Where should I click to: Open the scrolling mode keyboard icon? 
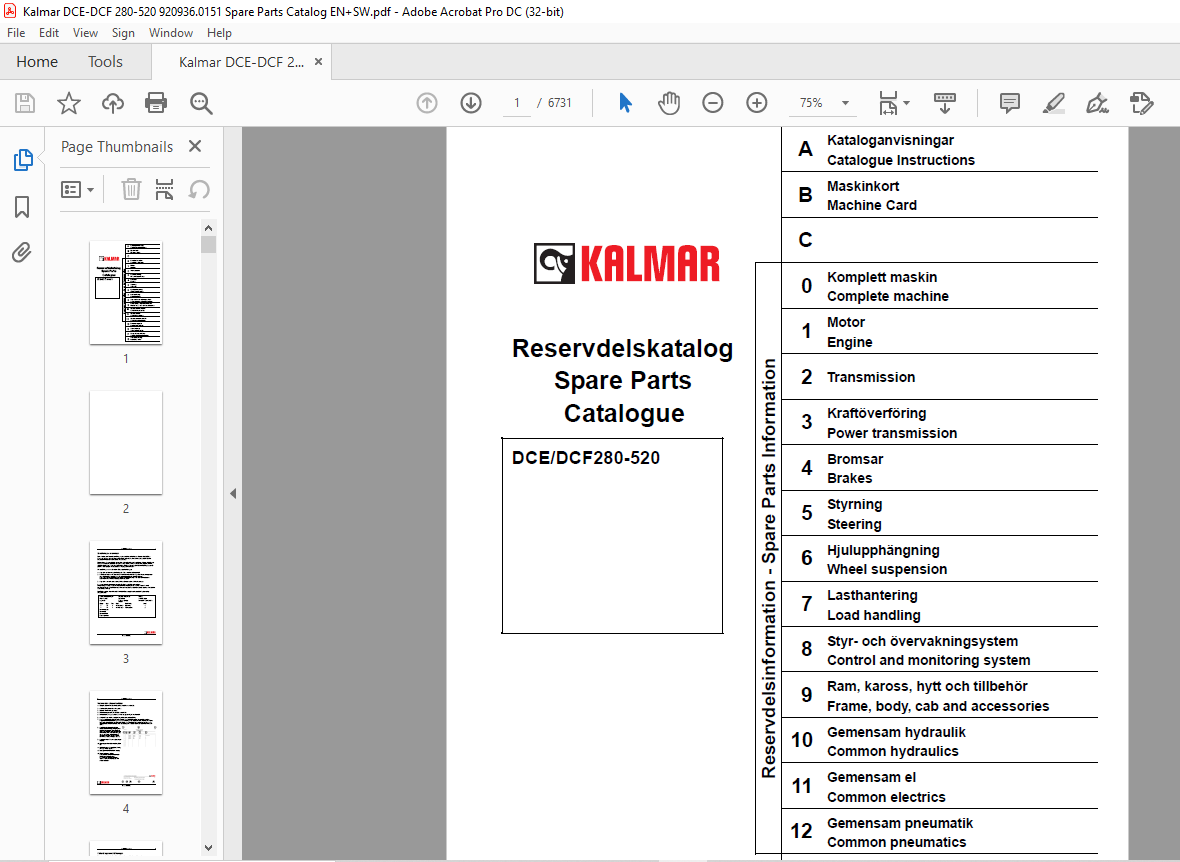coord(944,103)
